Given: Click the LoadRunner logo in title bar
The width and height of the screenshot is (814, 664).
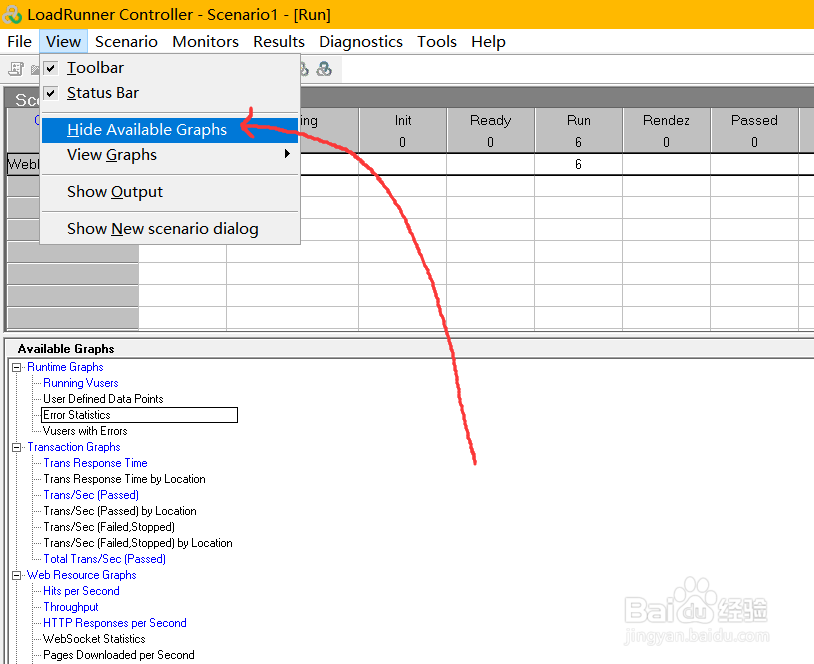Looking at the screenshot, I should [x=12, y=15].
